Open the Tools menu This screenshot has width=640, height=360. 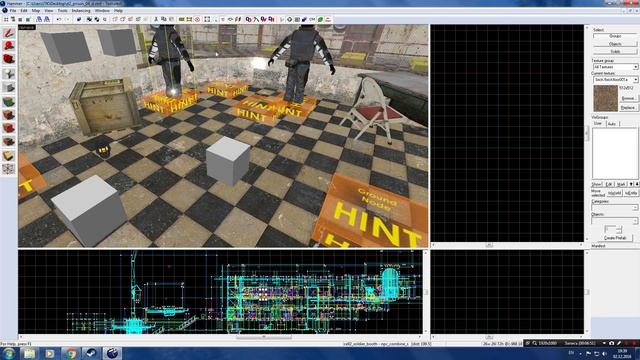tap(62, 11)
